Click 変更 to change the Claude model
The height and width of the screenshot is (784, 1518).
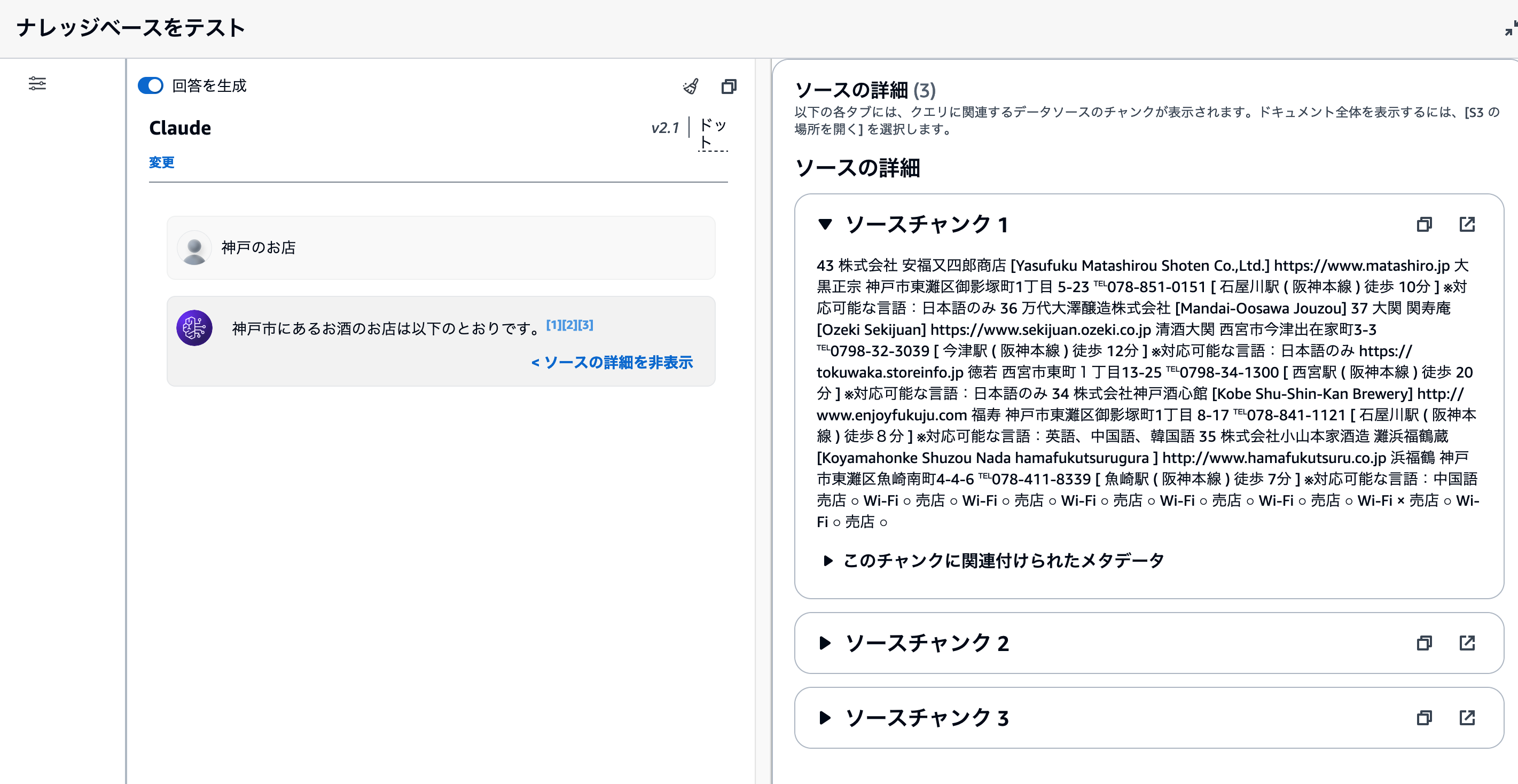[161, 162]
